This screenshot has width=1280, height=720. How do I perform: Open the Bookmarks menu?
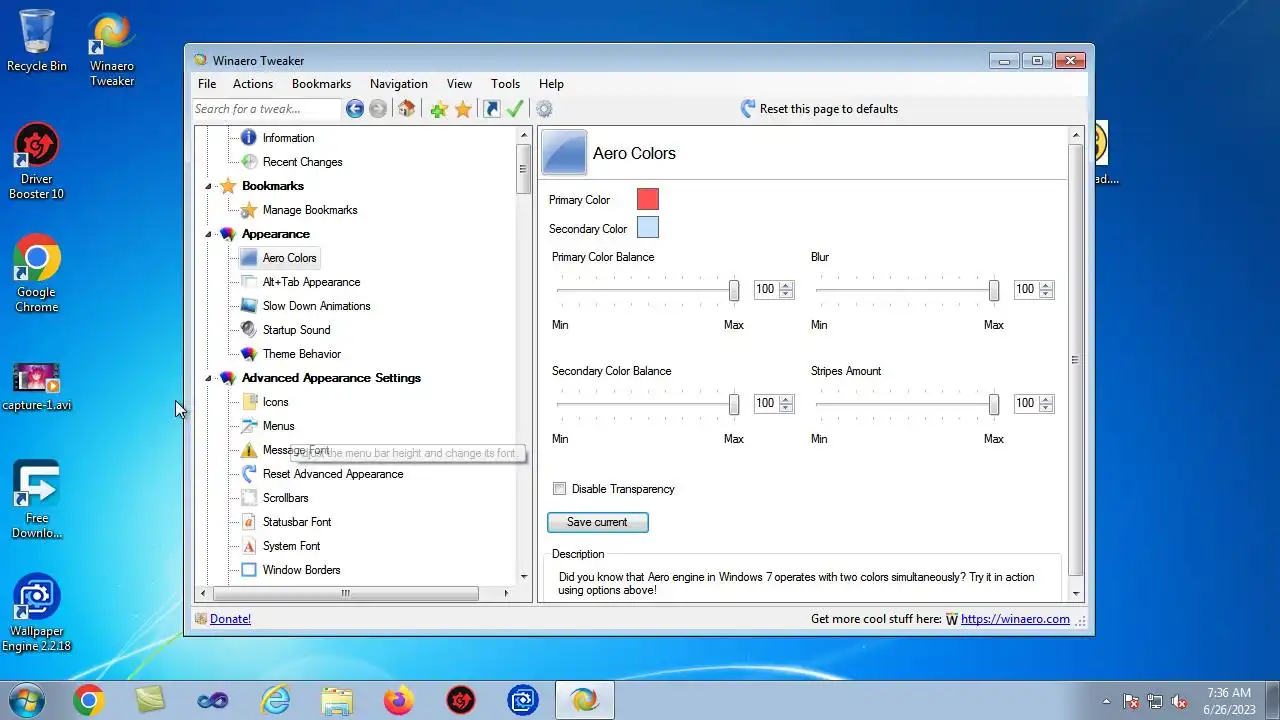321,84
